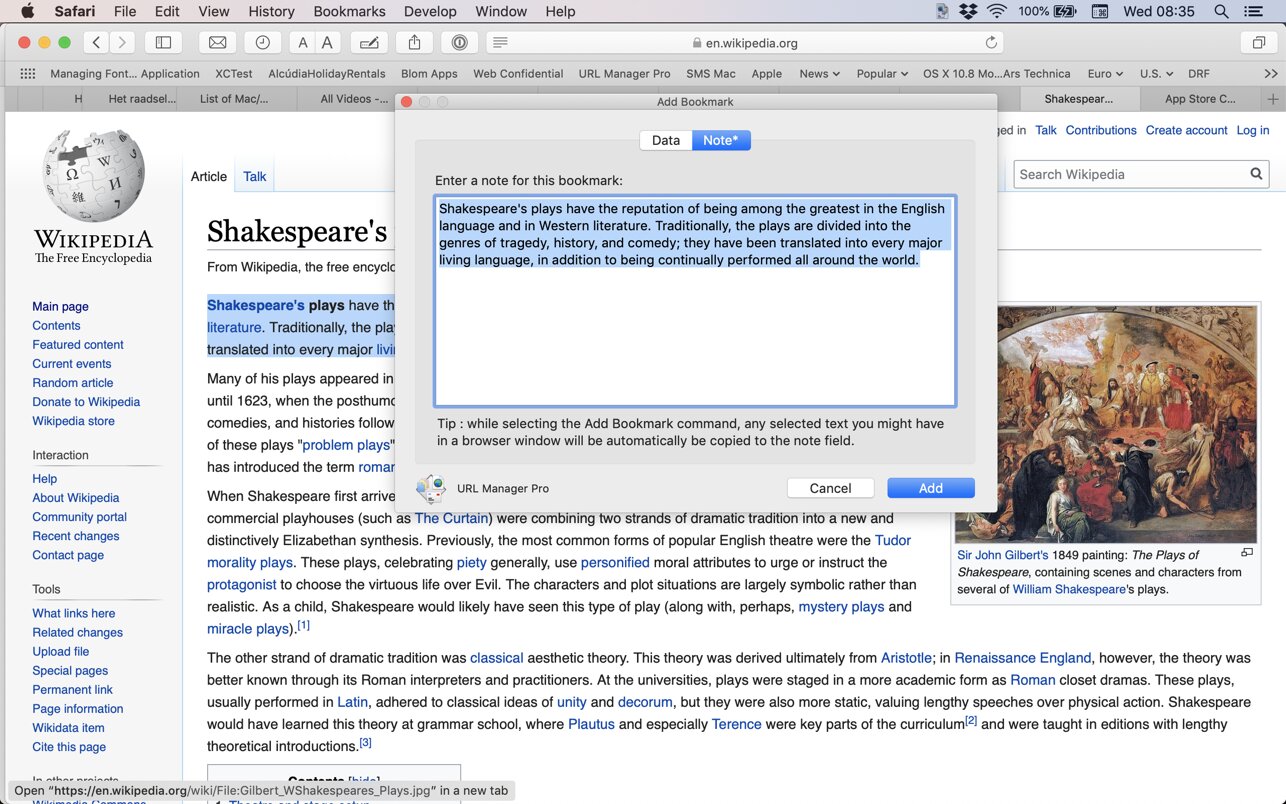Open History clock icon in toolbar
This screenshot has height=804, width=1286.
point(262,43)
